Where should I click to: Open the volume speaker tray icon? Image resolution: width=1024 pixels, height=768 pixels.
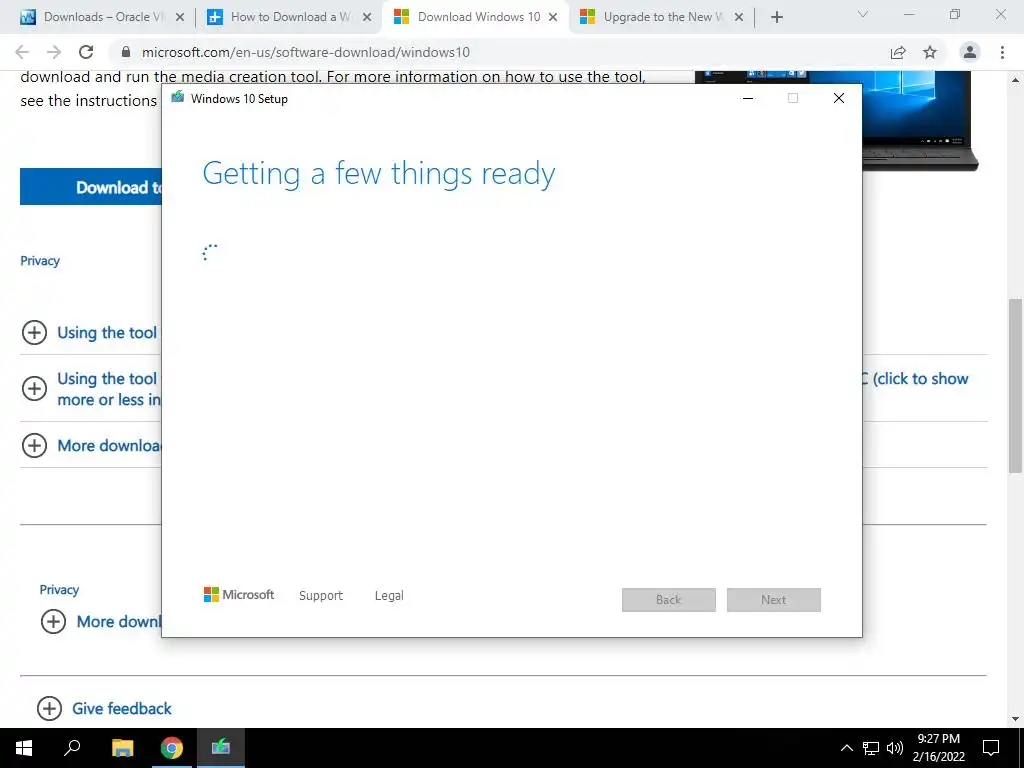click(x=895, y=748)
